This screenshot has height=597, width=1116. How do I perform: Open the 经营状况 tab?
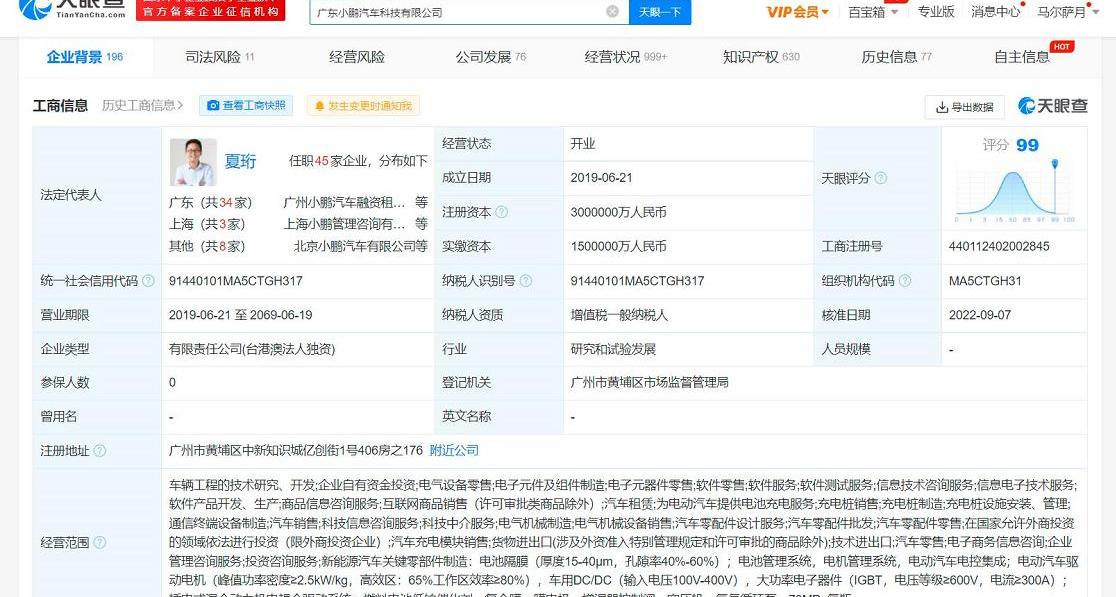click(626, 57)
